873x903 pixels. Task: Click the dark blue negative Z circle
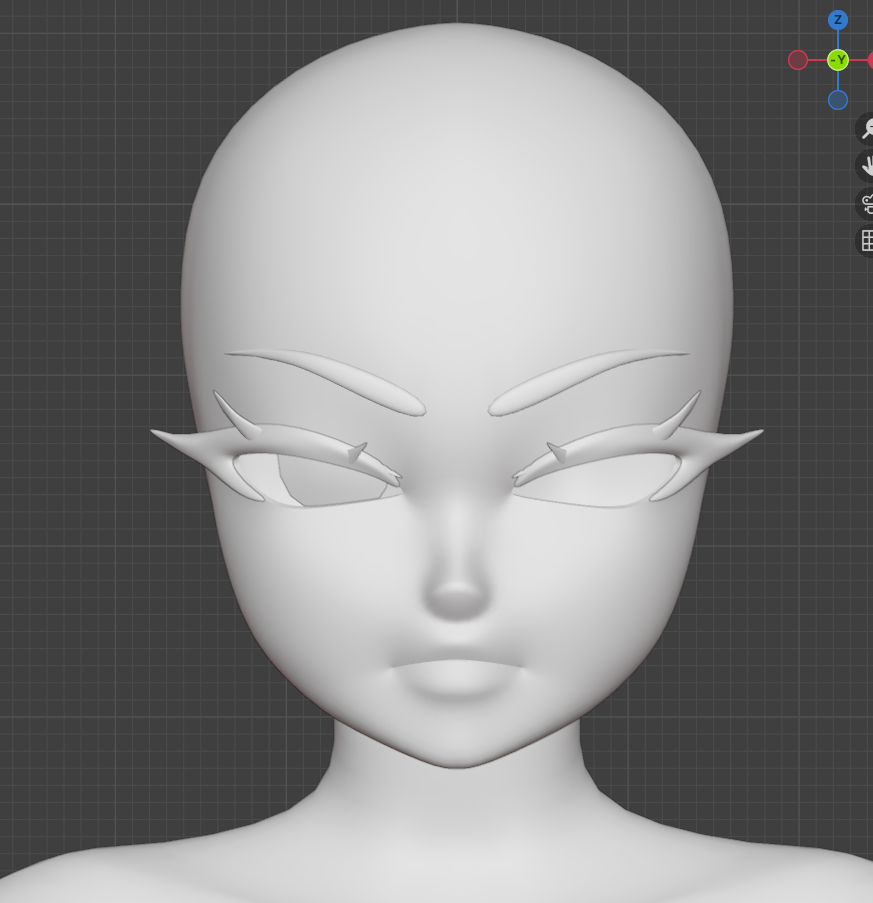pyautogui.click(x=838, y=100)
